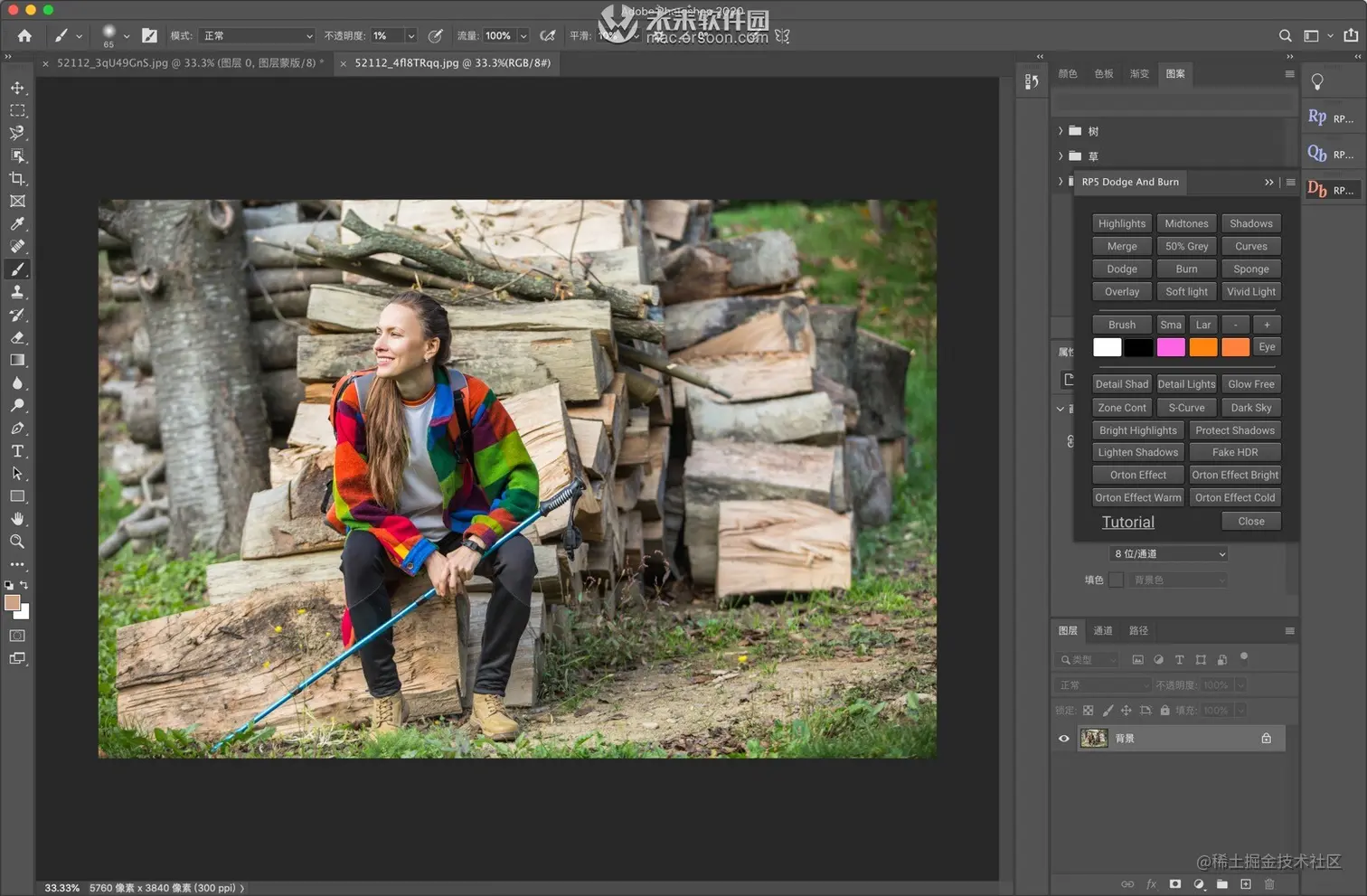The width and height of the screenshot is (1367, 896).
Task: Open the 8 位/通道 bit depth dropdown
Action: [x=1169, y=554]
